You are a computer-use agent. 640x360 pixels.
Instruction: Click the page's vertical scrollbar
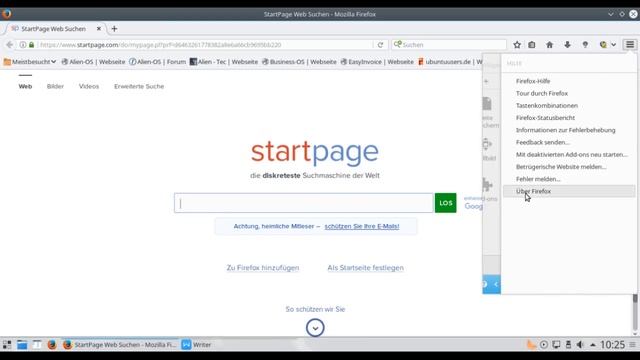pos(635,314)
